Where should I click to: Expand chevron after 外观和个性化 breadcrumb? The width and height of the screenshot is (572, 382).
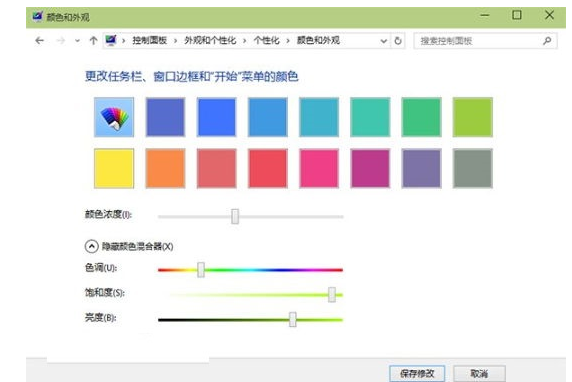click(244, 40)
